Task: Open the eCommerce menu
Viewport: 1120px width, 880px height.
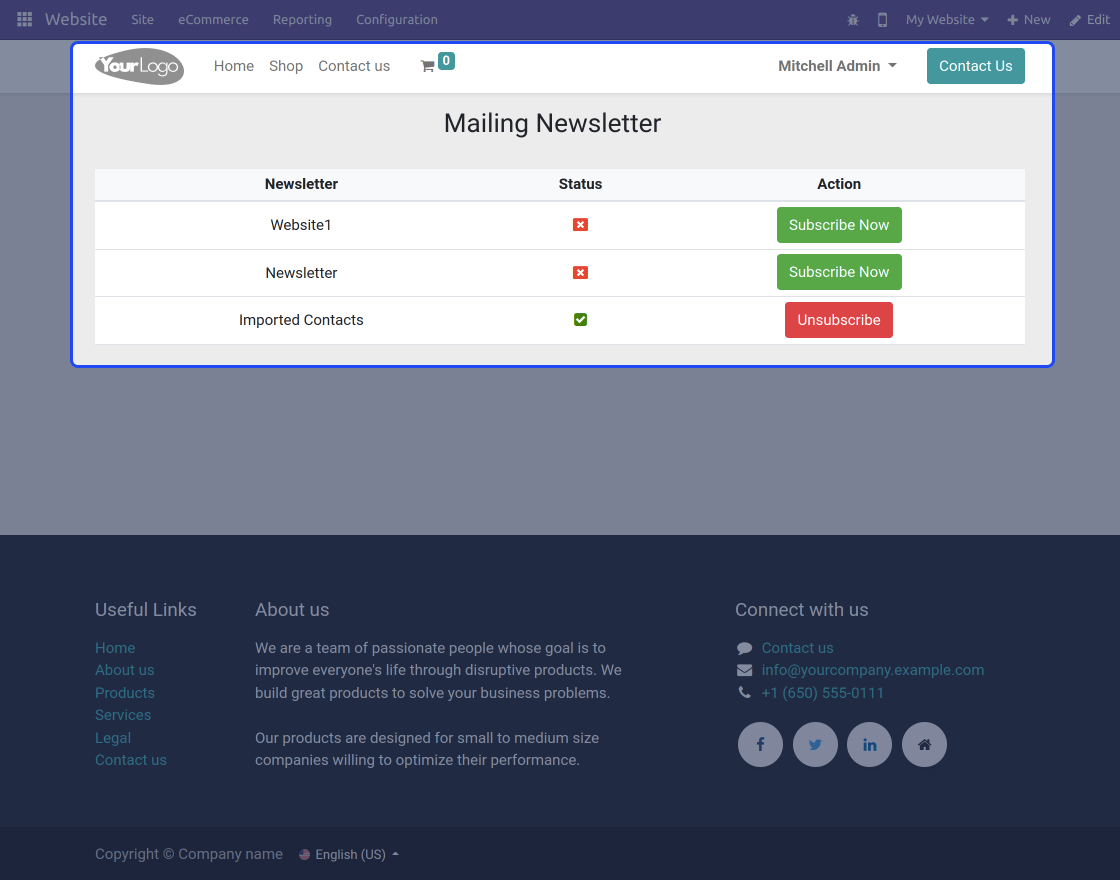Action: (213, 20)
